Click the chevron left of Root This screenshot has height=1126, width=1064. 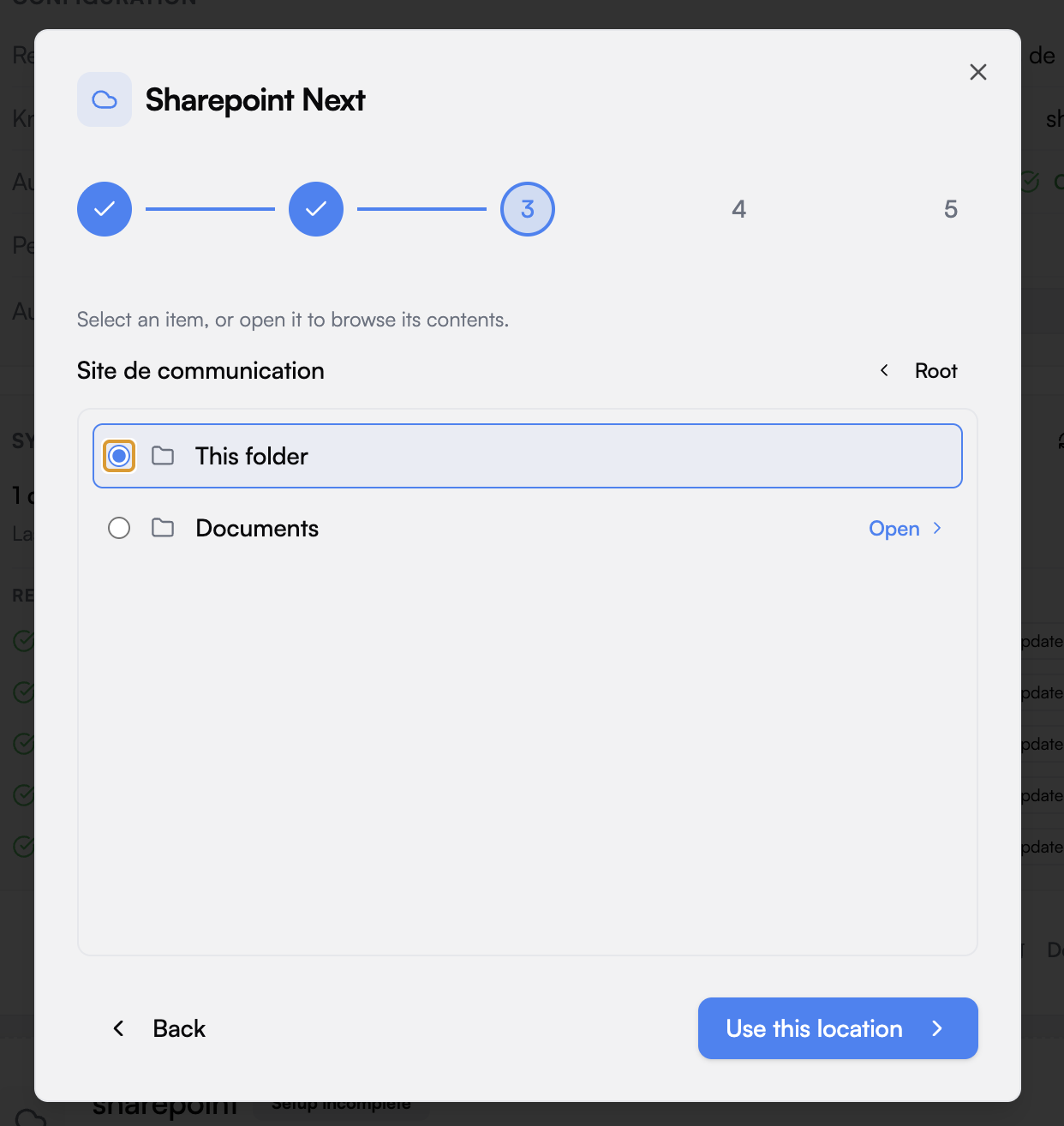point(884,370)
